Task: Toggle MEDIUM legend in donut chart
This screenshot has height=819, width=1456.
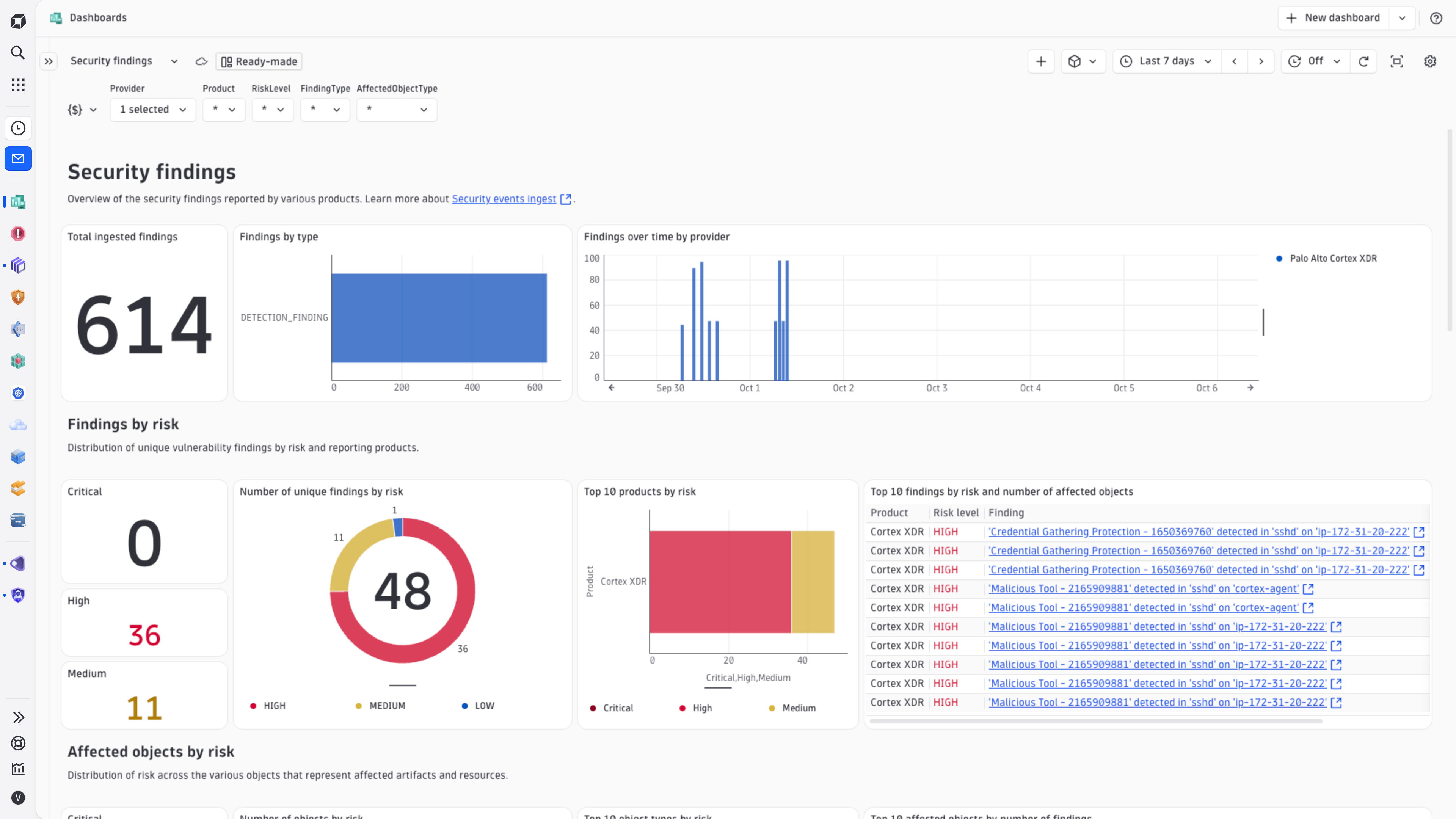Action: [x=380, y=706]
